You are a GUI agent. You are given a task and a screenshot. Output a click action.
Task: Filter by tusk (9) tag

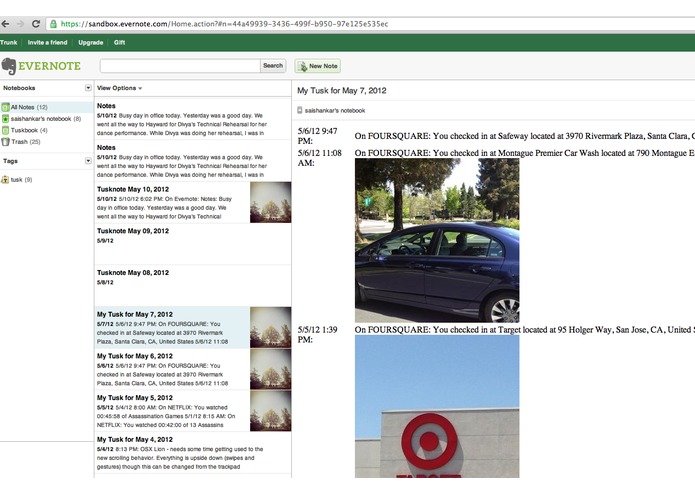(x=47, y=179)
